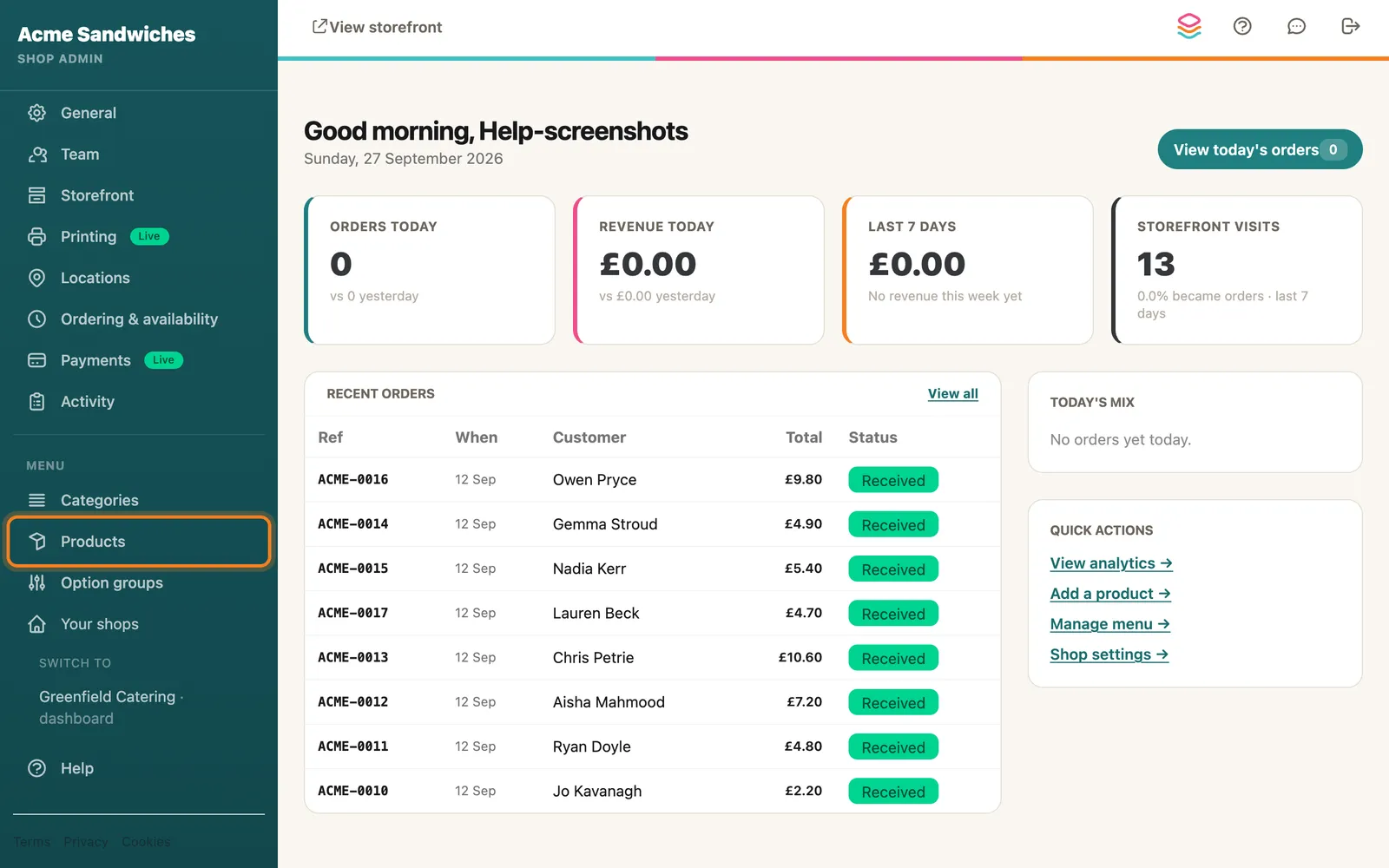Screen dimensions: 1389x868
Task: Click the stacked layers logo icon
Action: (1189, 26)
